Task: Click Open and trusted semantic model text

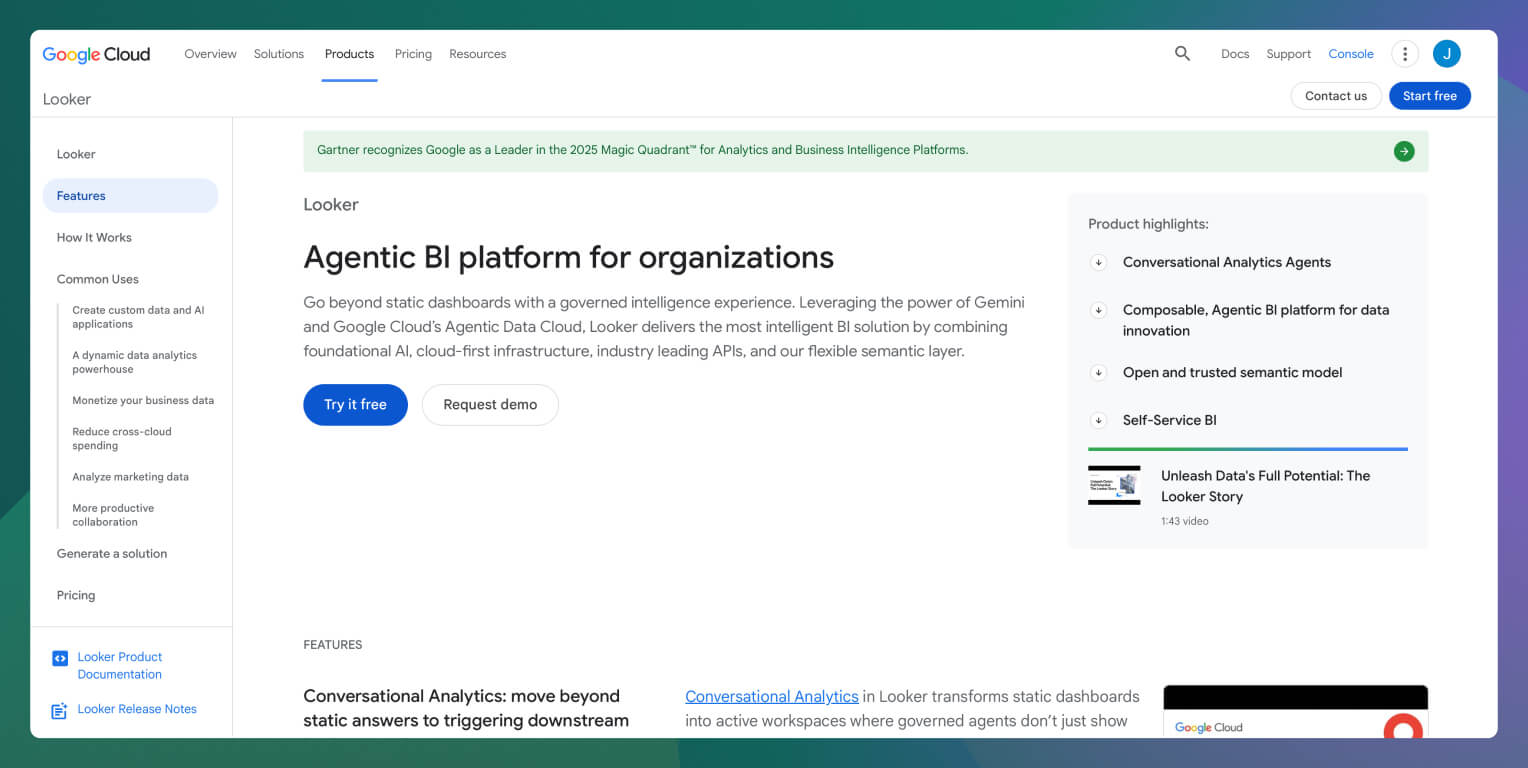Action: pyautogui.click(x=1232, y=372)
